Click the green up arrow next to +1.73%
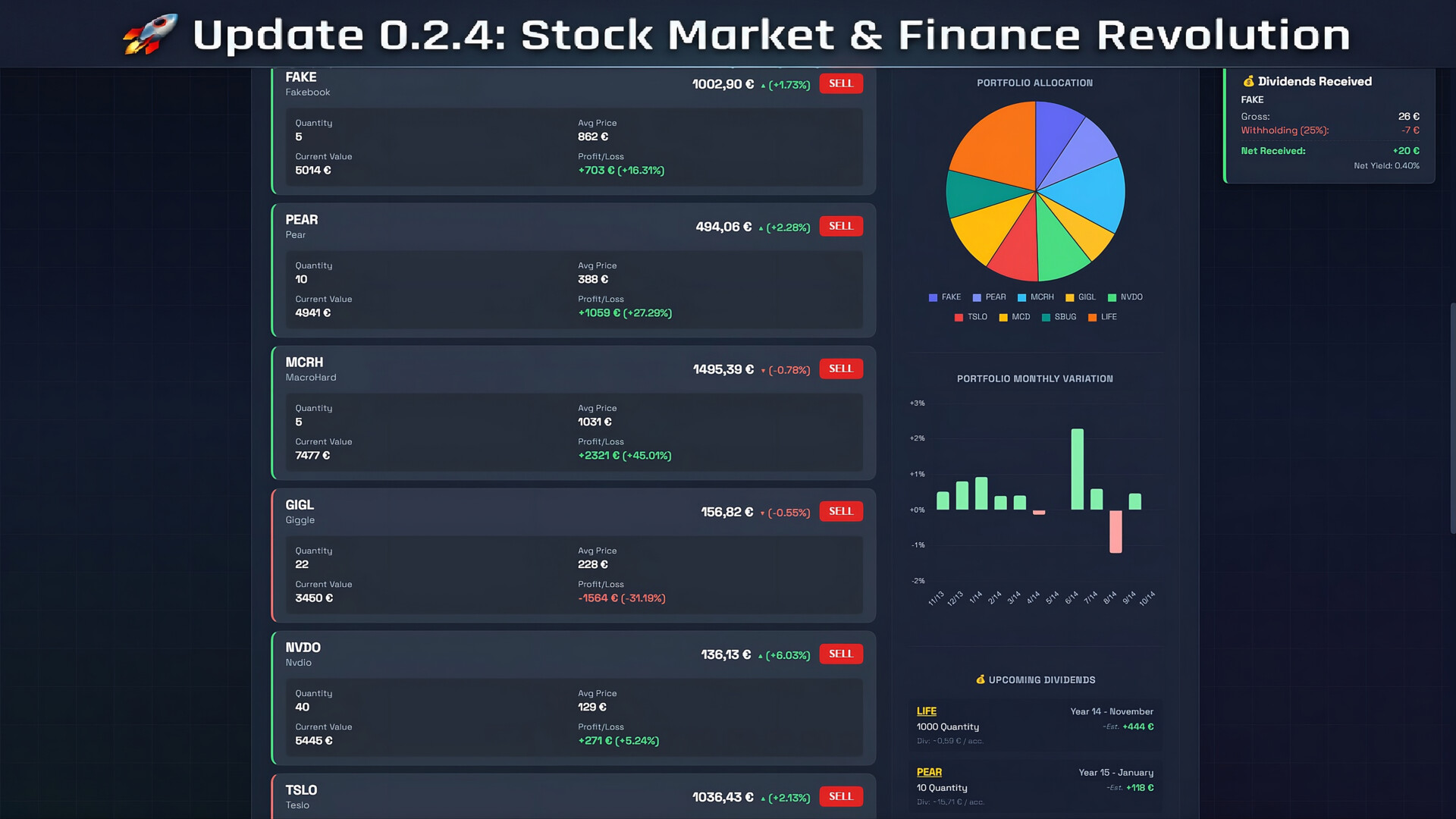 (763, 86)
